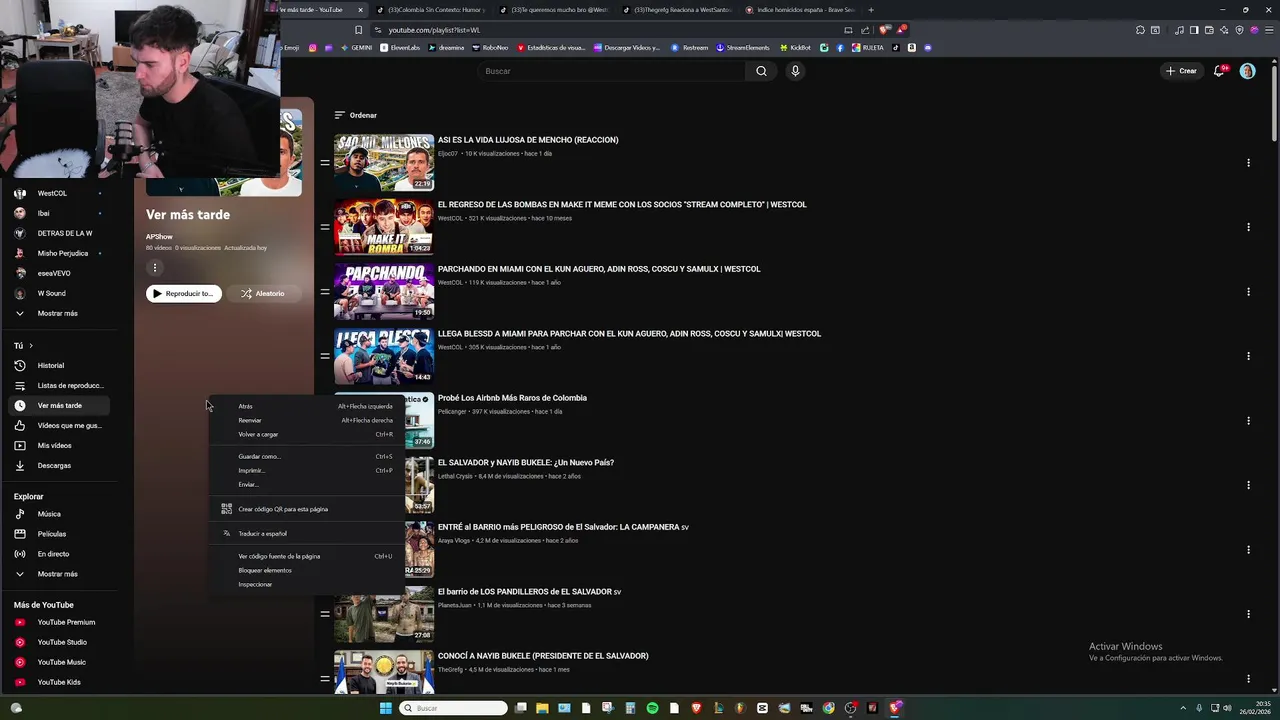Select Volver a cargar in context menu
Image resolution: width=1280 pixels, height=720 pixels.
pyautogui.click(x=308, y=434)
